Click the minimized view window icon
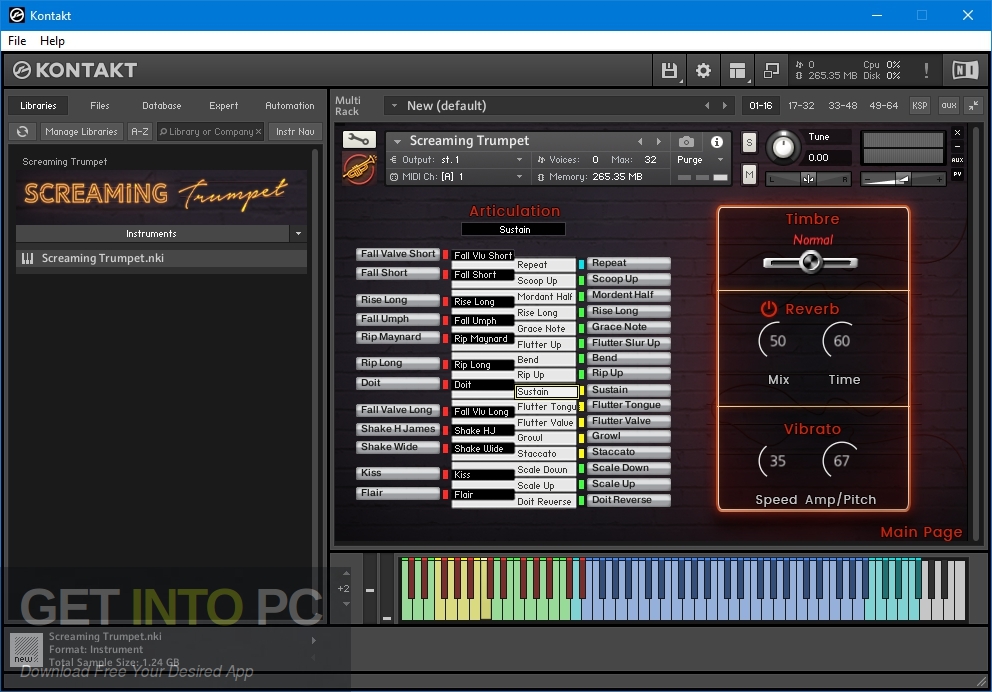 (771, 70)
